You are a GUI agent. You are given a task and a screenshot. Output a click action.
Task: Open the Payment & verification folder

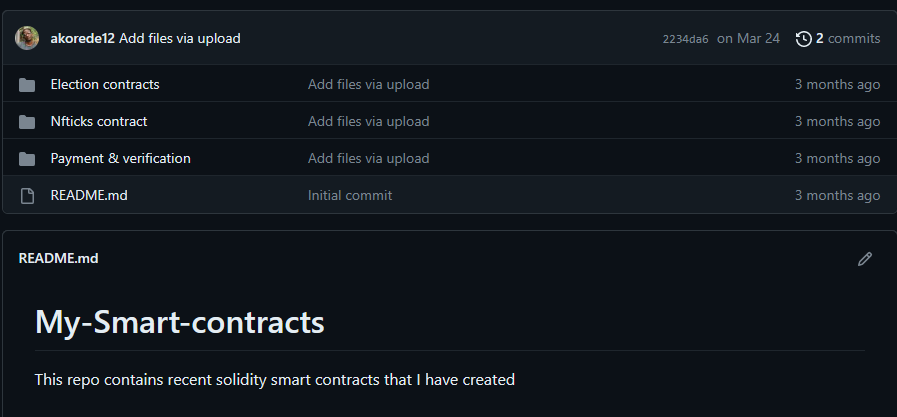120,159
